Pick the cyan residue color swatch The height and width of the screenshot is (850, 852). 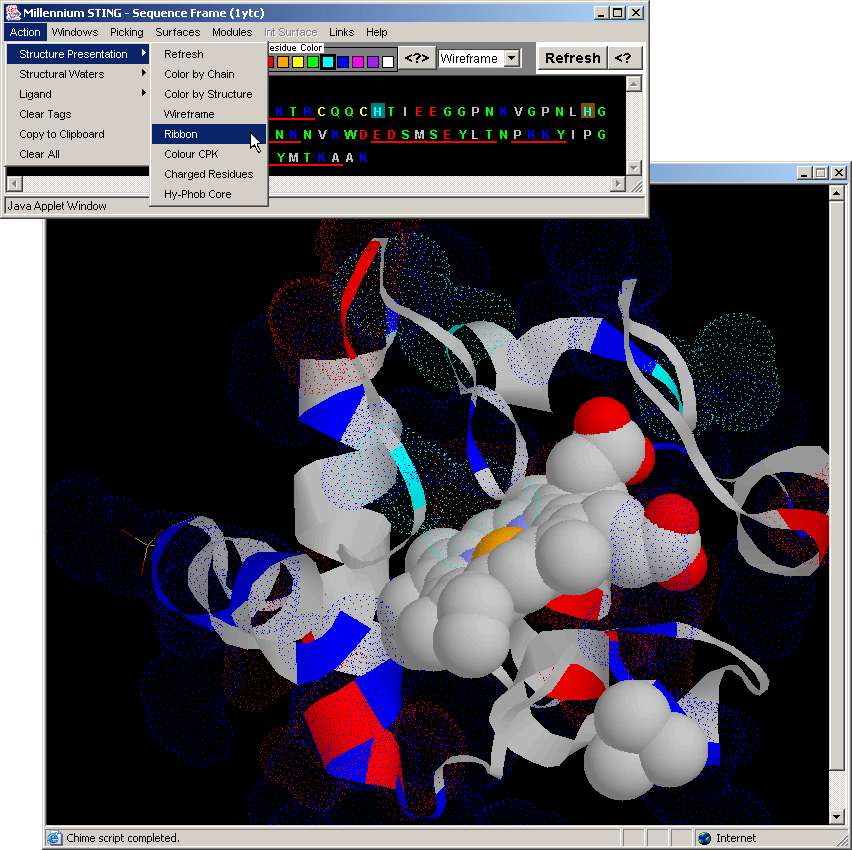tap(328, 62)
